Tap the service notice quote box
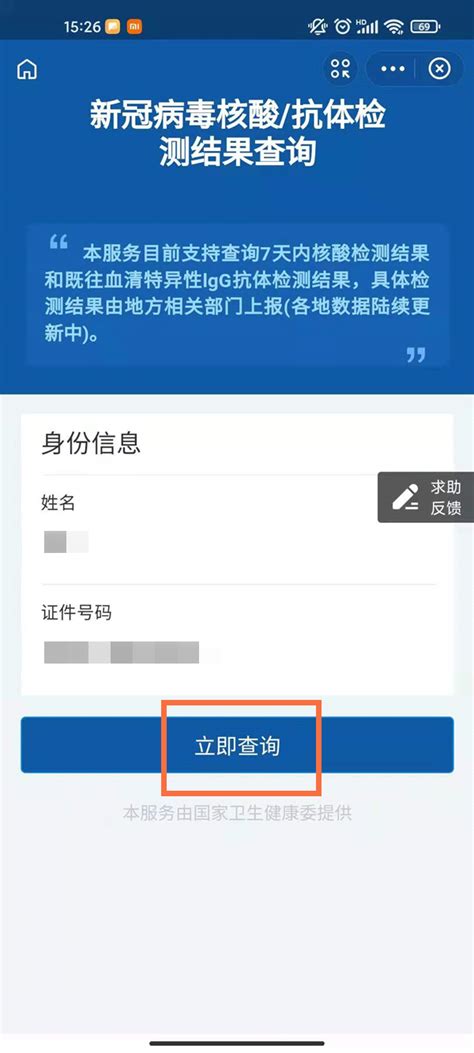 click(x=237, y=295)
